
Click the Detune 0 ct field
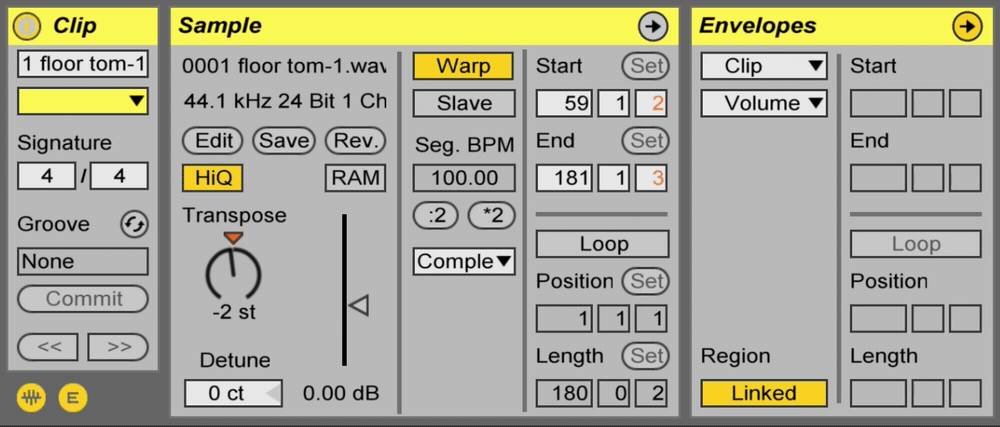(x=233, y=393)
